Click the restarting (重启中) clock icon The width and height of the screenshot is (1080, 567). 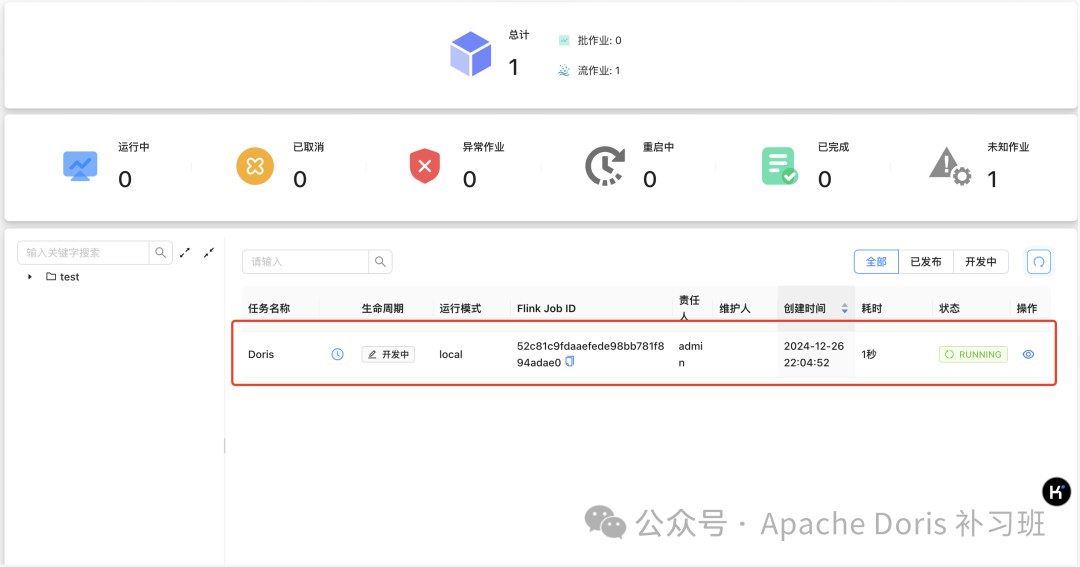point(605,166)
